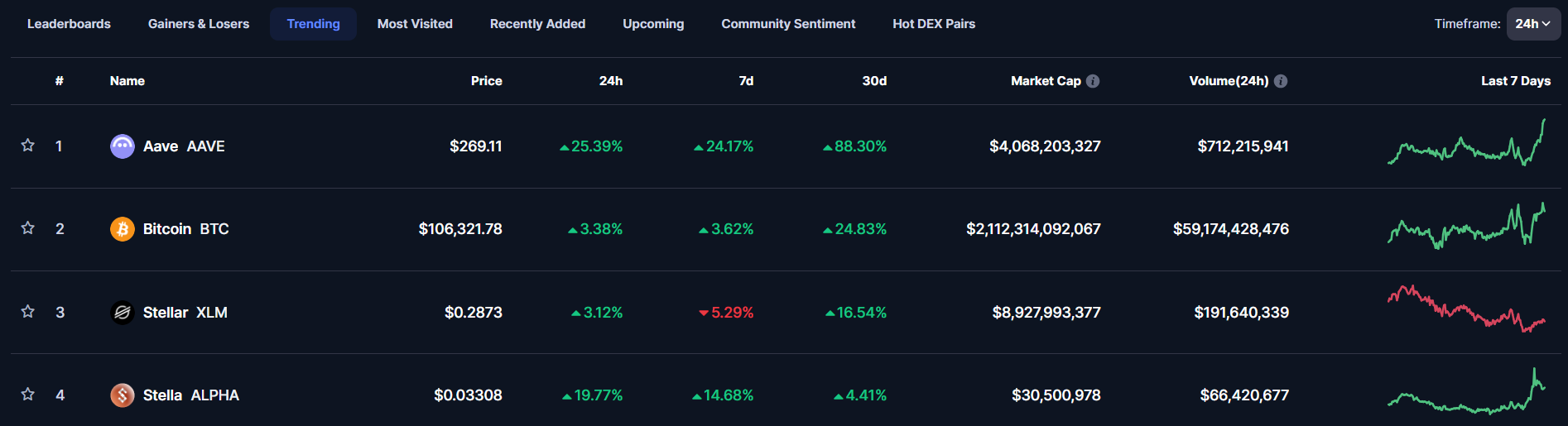This screenshot has height=426, width=1568.
Task: Favorite Stella ALPHA with star icon
Action: (27, 395)
